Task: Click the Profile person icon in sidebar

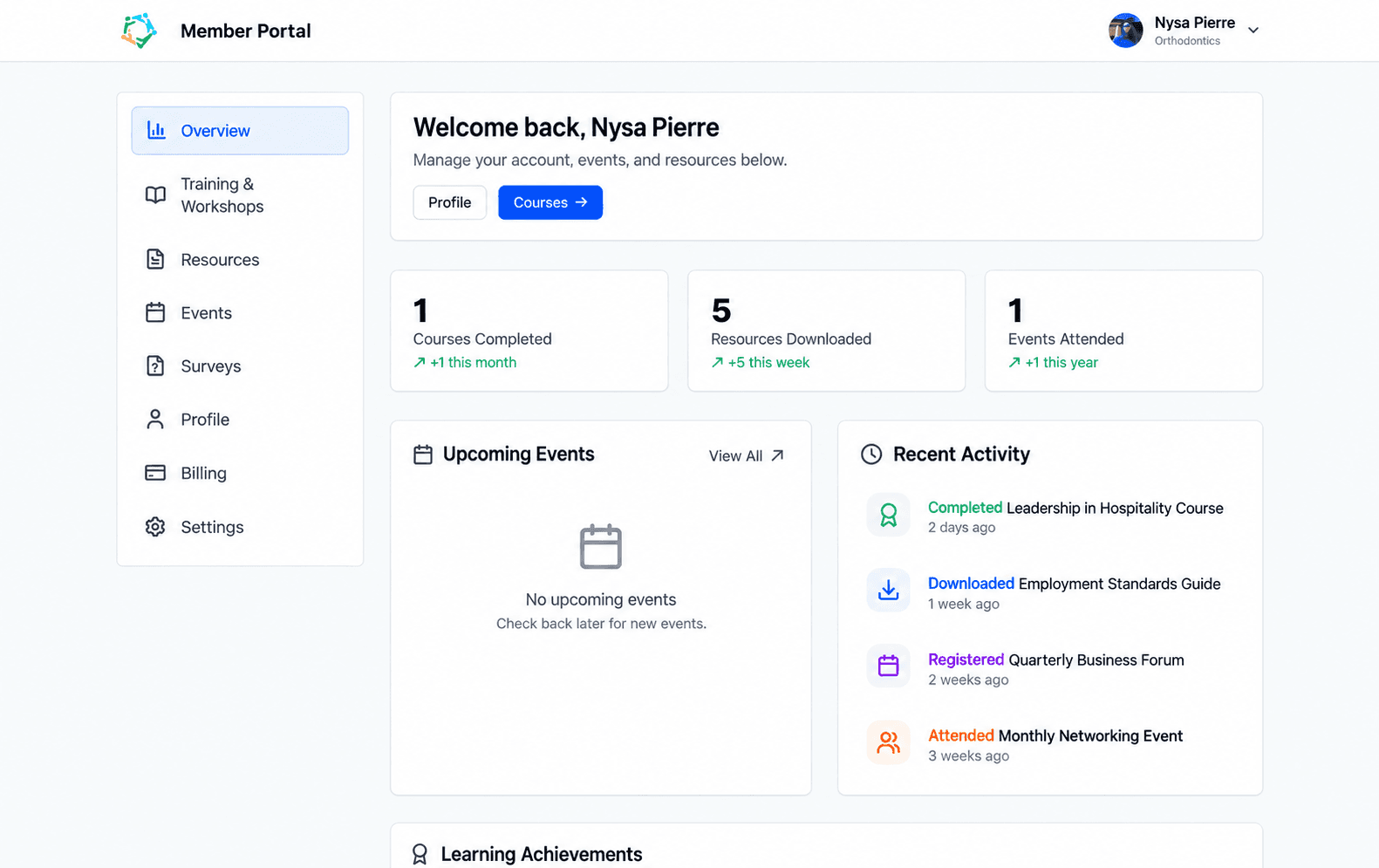Action: (x=155, y=420)
